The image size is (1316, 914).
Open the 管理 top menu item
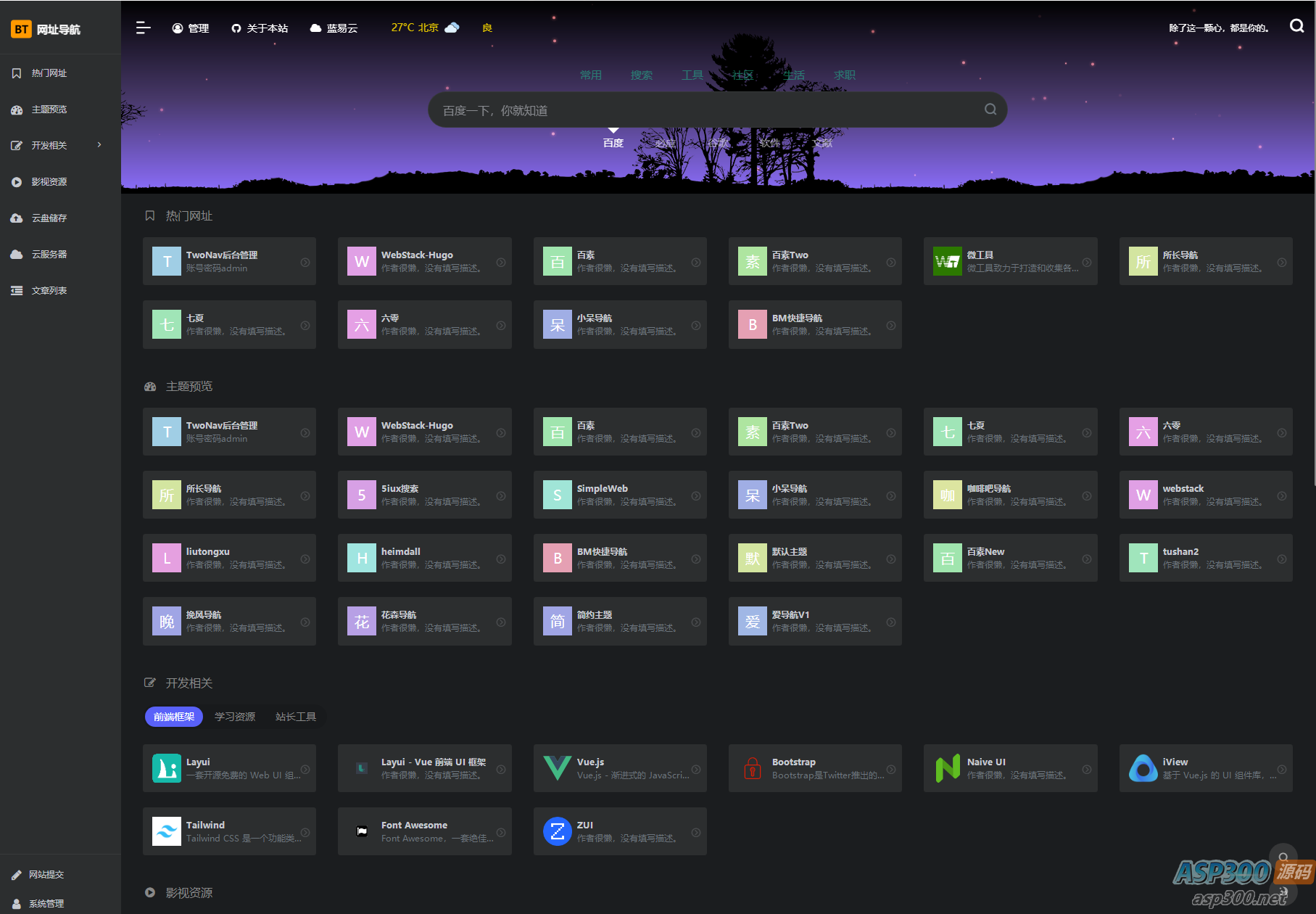(x=191, y=28)
